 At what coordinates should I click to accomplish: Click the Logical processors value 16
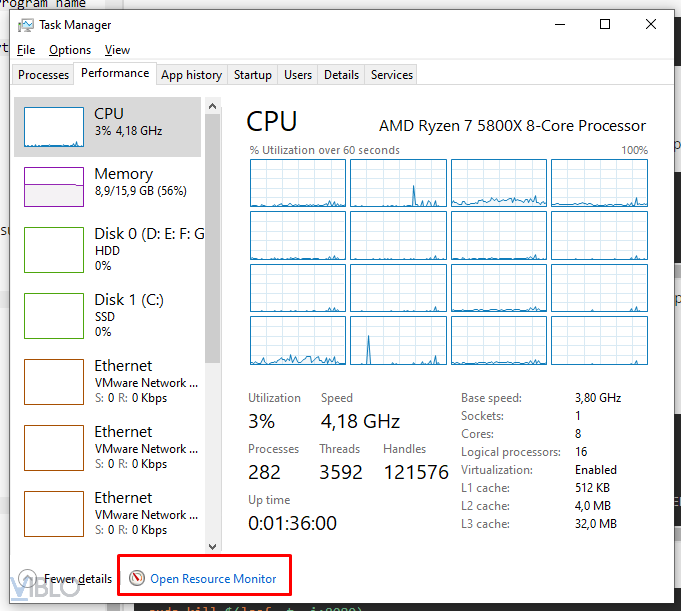pyautogui.click(x=581, y=452)
